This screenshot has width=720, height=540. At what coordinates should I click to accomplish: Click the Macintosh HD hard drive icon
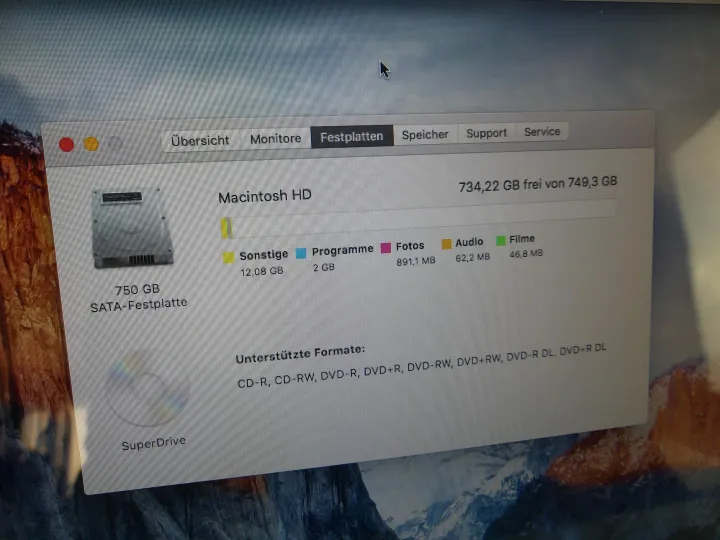(125, 229)
